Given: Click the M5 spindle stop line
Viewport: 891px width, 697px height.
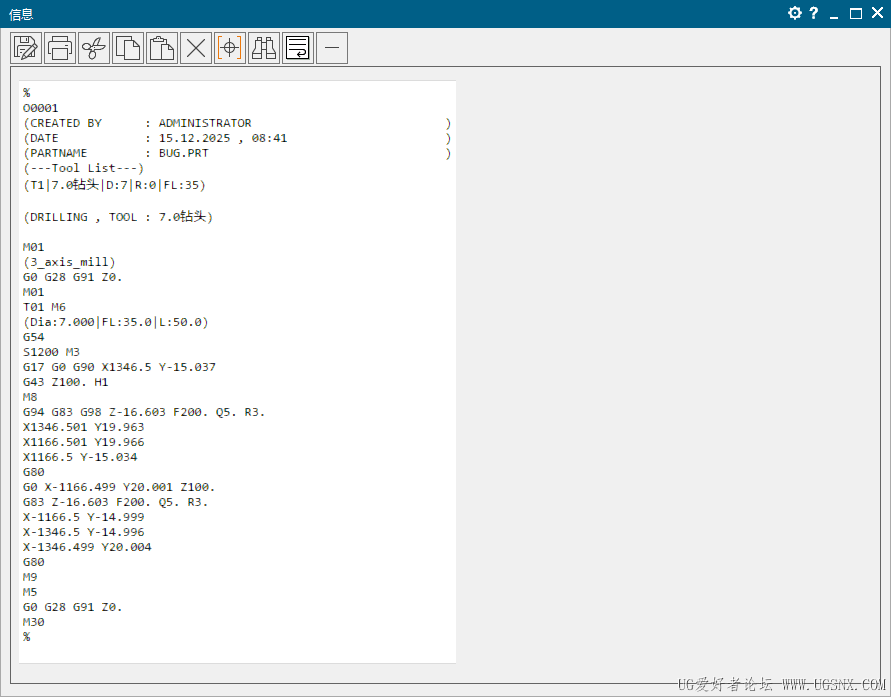Looking at the screenshot, I should tap(30, 592).
